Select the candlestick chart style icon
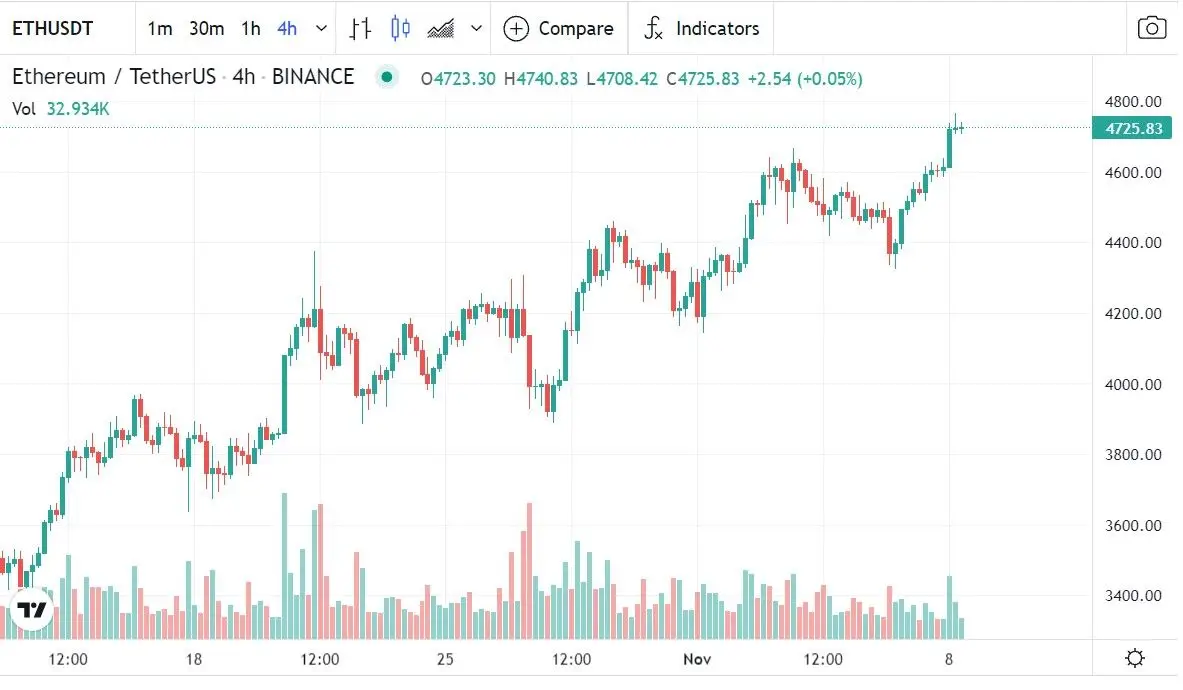 click(x=400, y=28)
